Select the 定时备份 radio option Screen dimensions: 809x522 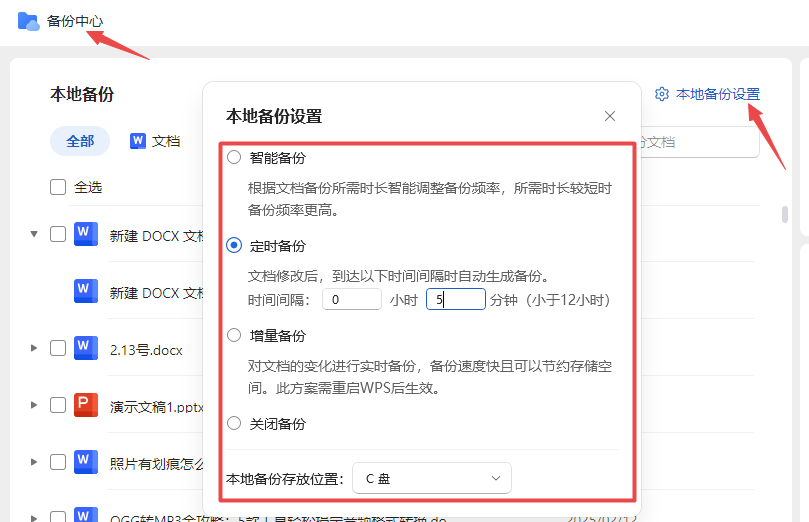coord(234,246)
